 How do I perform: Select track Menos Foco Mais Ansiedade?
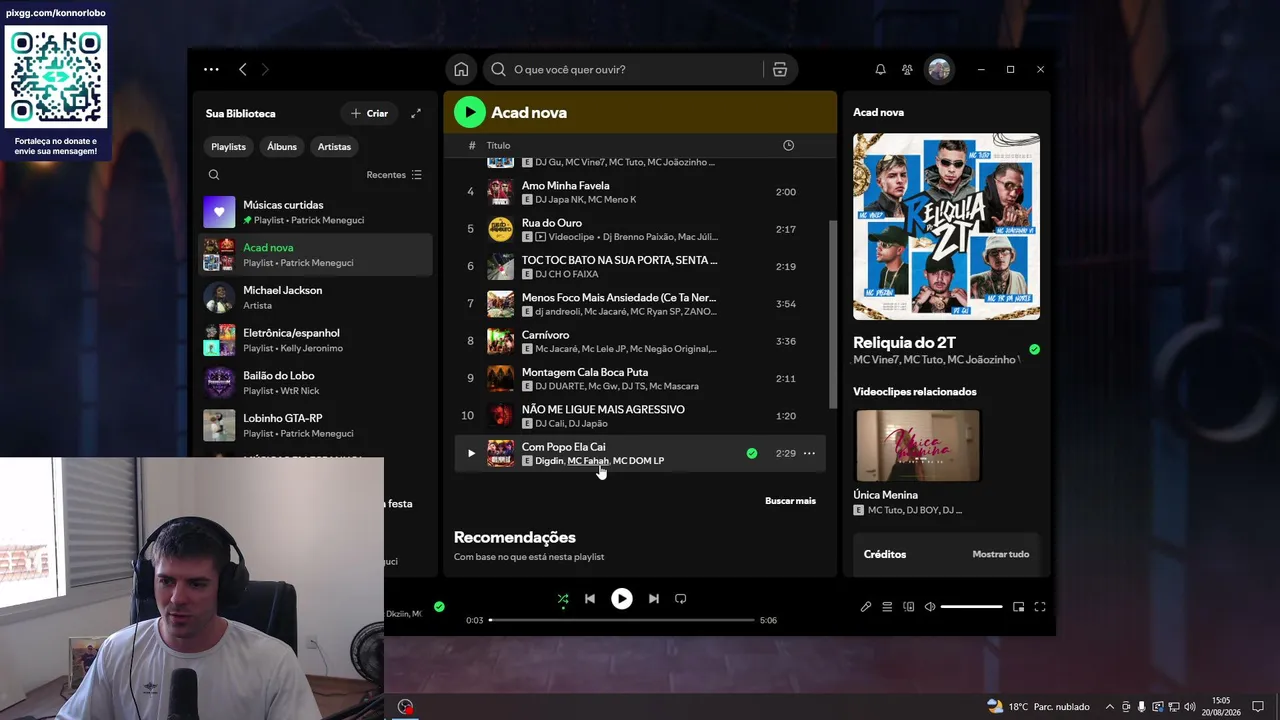pyautogui.click(x=640, y=304)
